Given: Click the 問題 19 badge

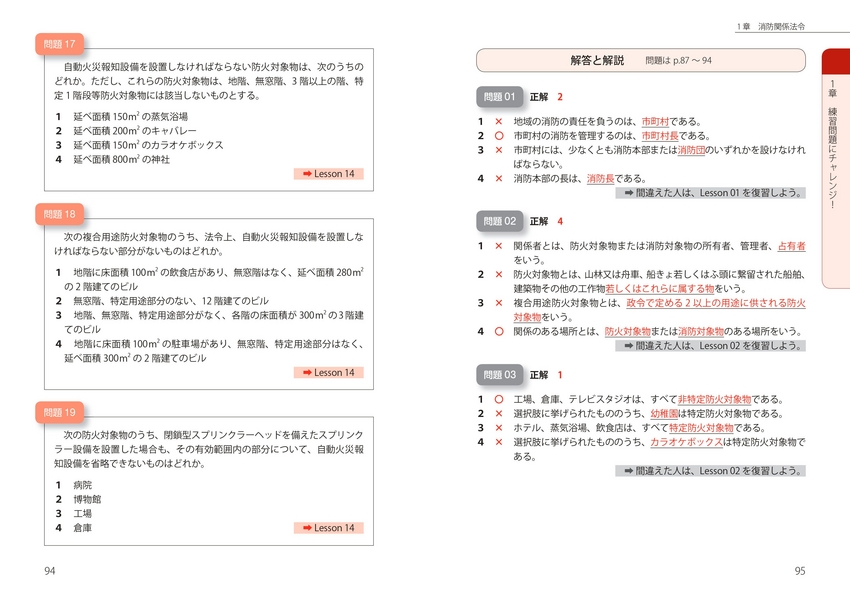Looking at the screenshot, I should 60,412.
